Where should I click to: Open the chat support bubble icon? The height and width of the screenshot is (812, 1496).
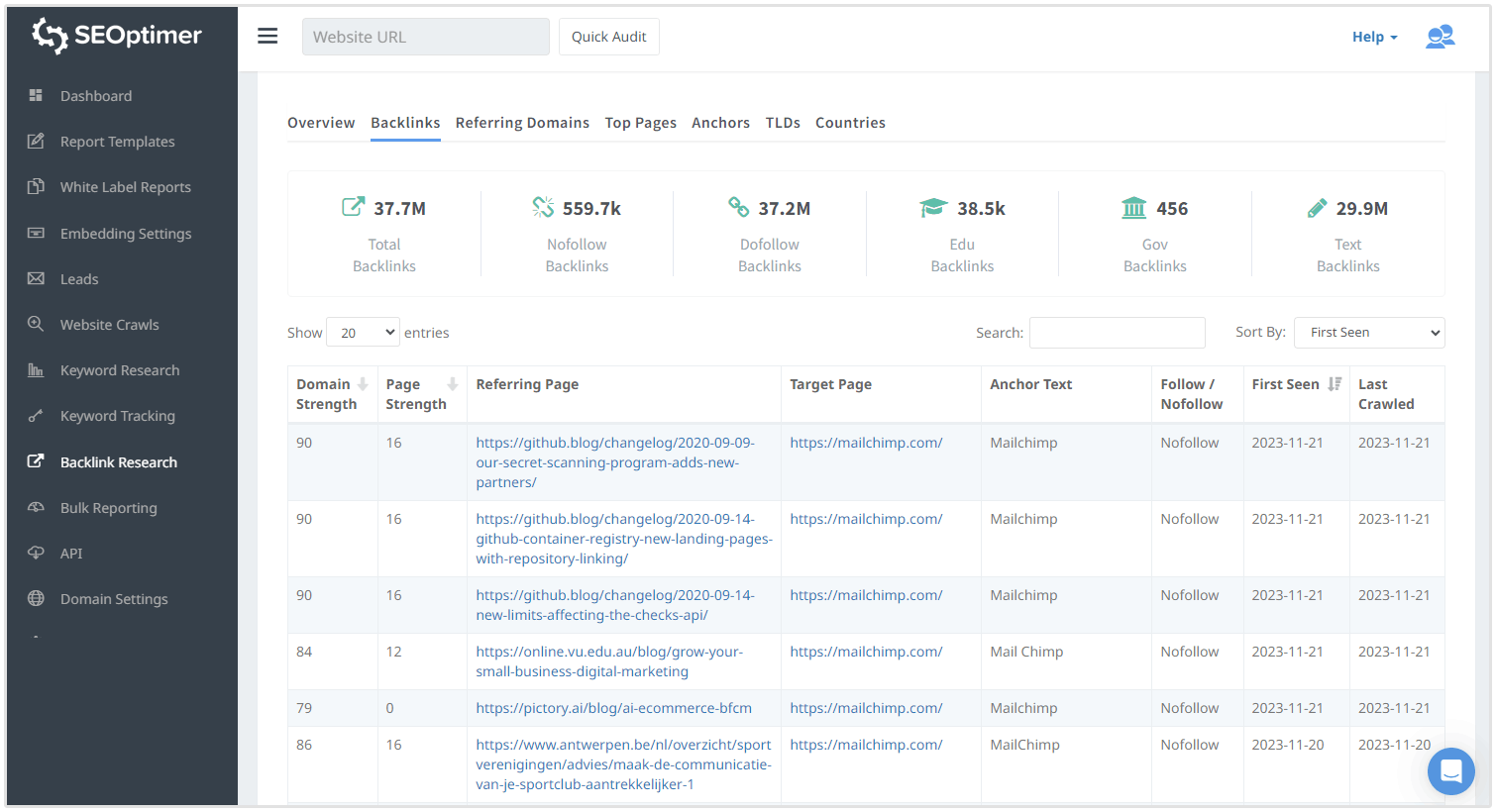[x=1450, y=771]
